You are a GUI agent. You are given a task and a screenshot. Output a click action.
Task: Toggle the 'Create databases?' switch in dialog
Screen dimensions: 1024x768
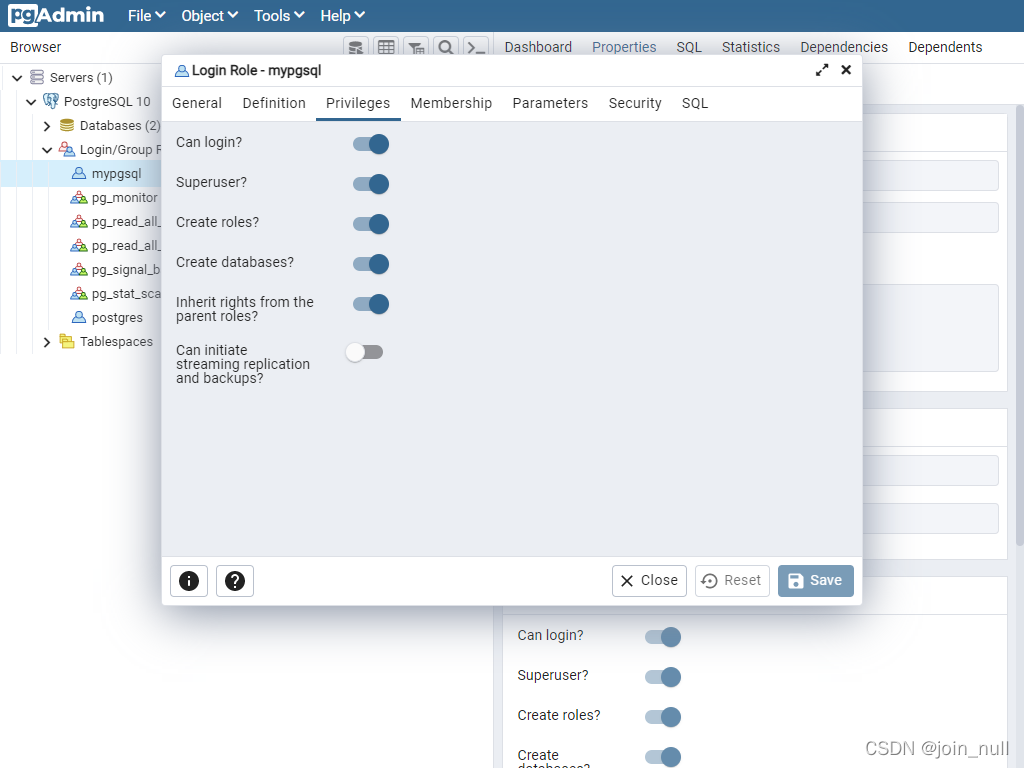point(371,264)
